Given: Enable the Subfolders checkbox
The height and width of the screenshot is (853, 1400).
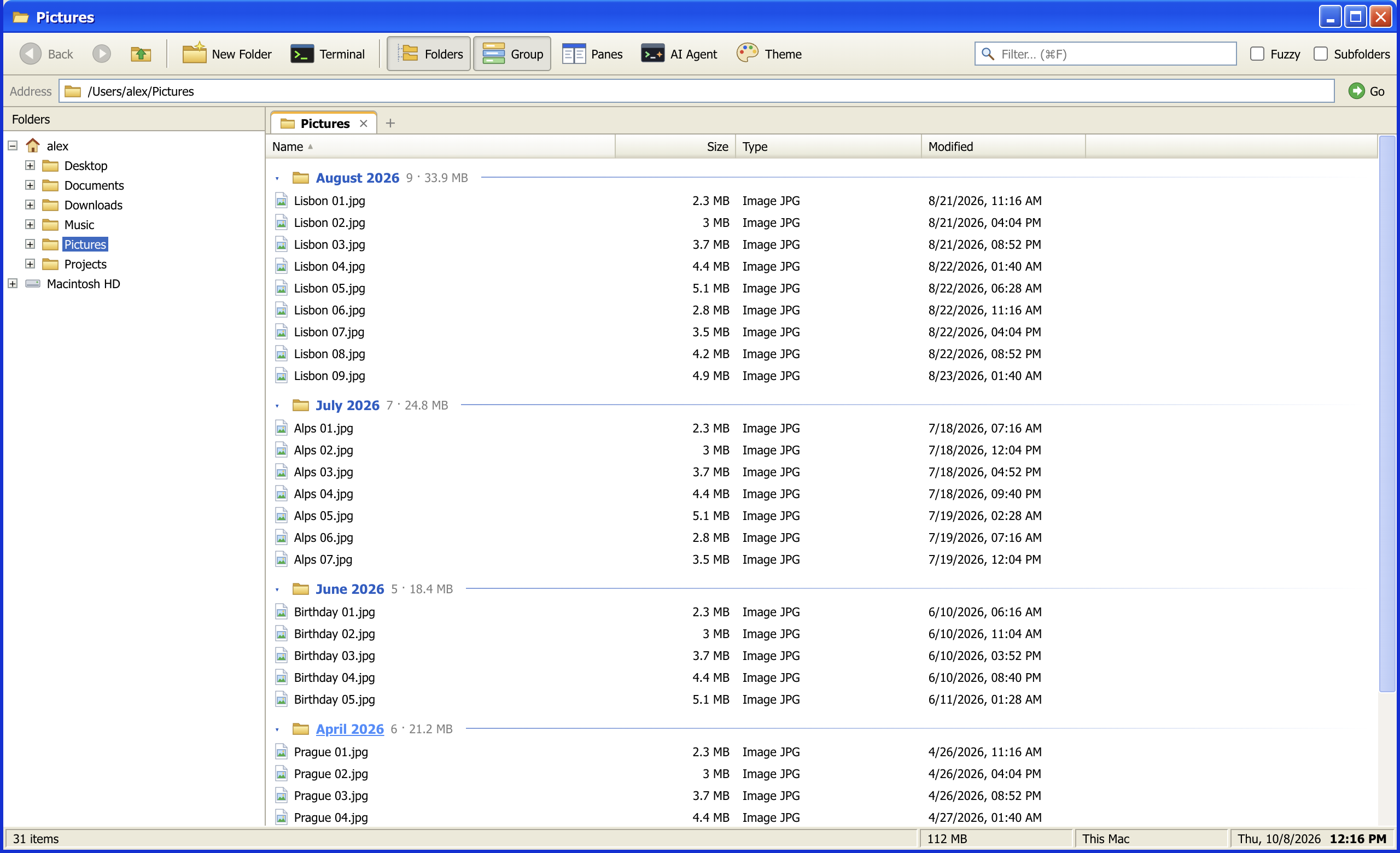Looking at the screenshot, I should coord(1321,54).
